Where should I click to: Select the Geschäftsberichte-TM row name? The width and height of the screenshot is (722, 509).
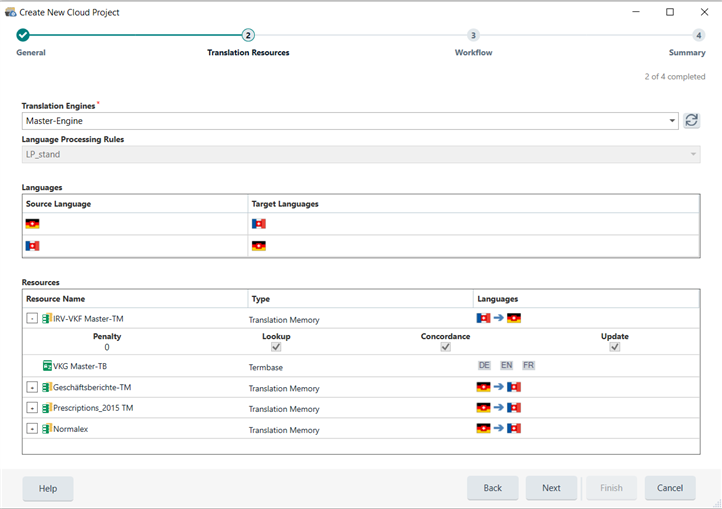pos(92,387)
